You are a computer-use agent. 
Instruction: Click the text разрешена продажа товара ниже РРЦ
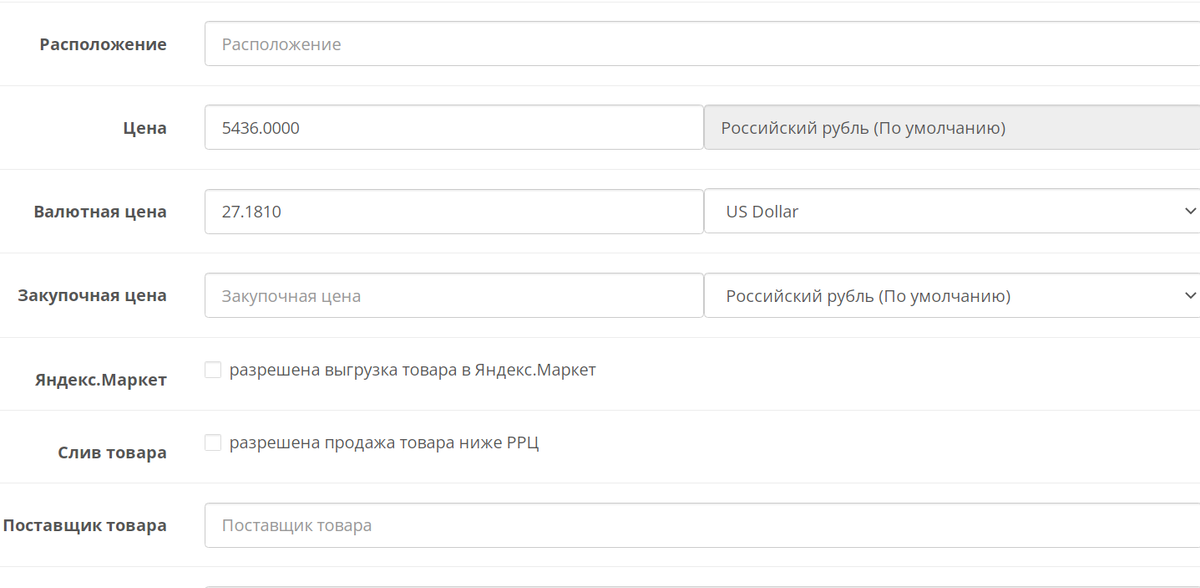point(384,442)
